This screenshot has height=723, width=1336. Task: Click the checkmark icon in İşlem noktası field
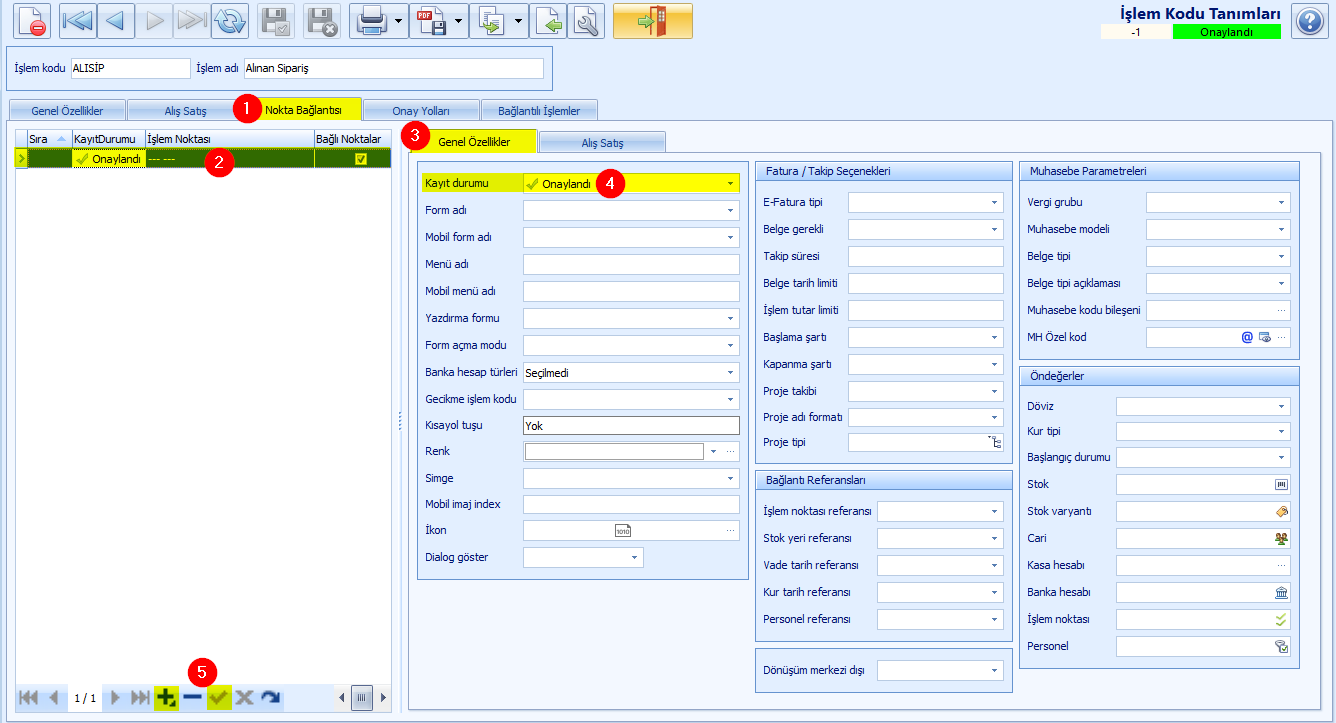point(1281,619)
